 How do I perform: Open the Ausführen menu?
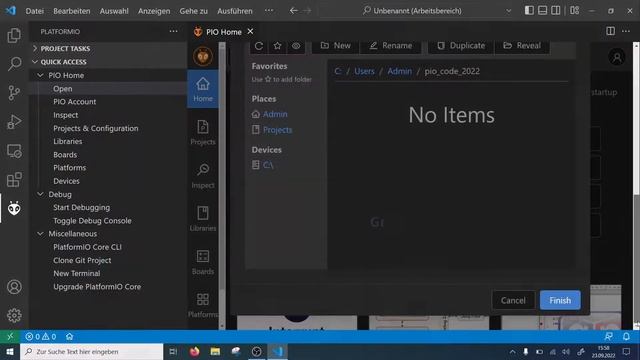(x=235, y=11)
